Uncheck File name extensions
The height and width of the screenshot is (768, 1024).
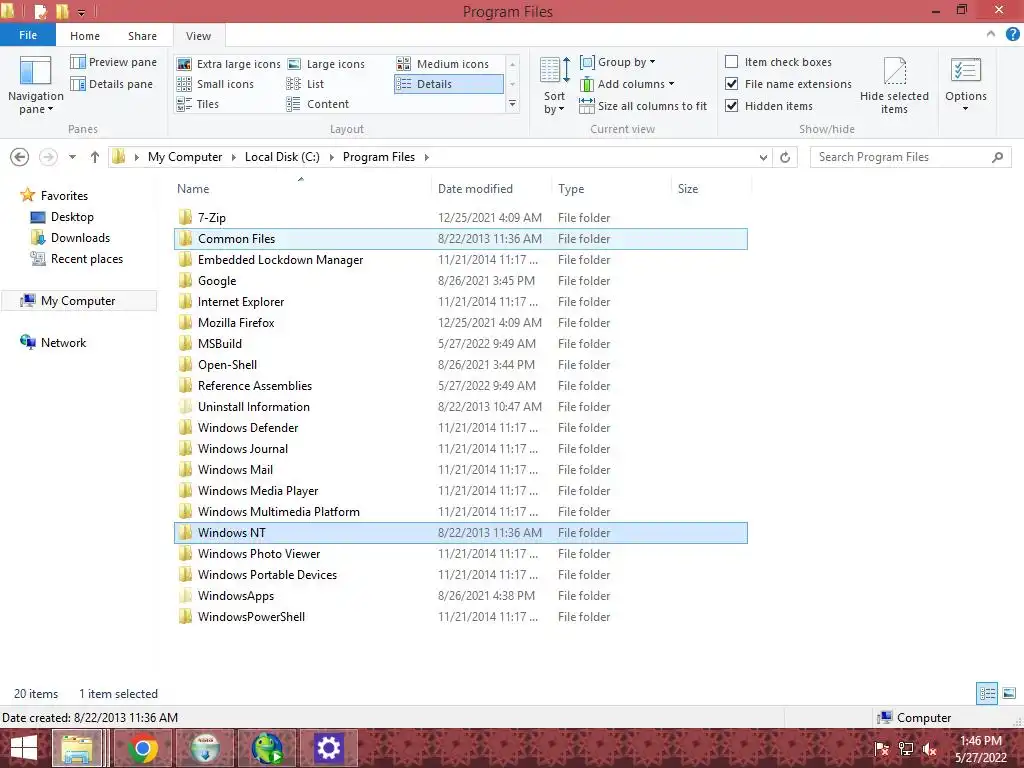click(731, 84)
